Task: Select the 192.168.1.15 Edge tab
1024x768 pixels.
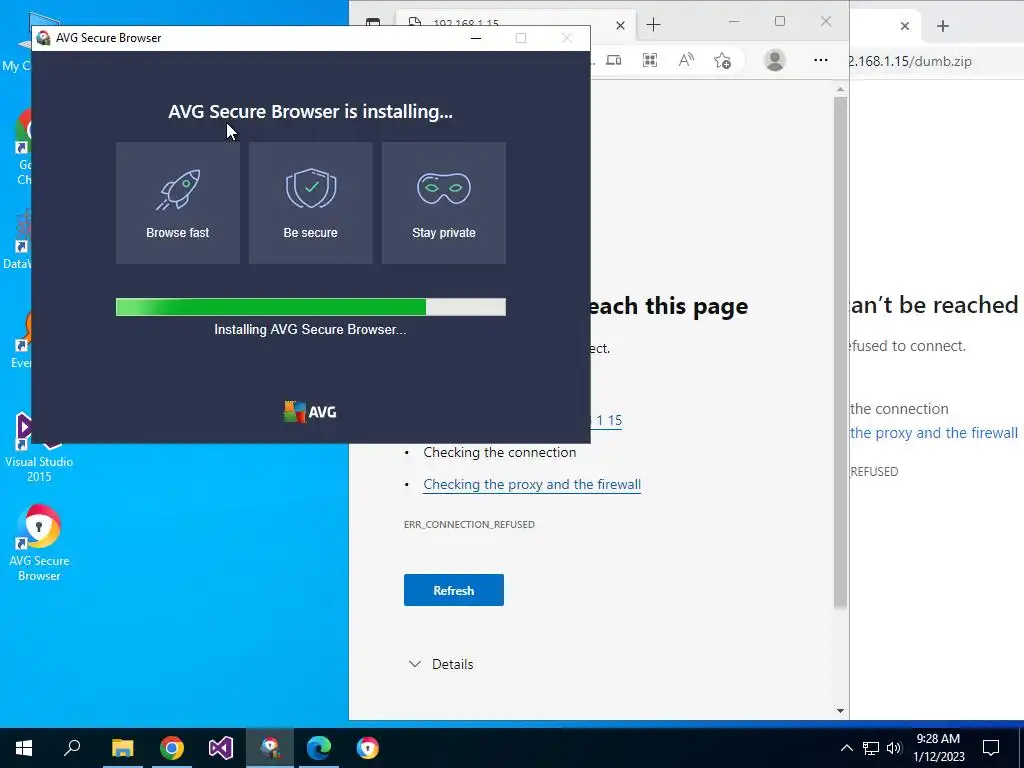Action: point(516,24)
